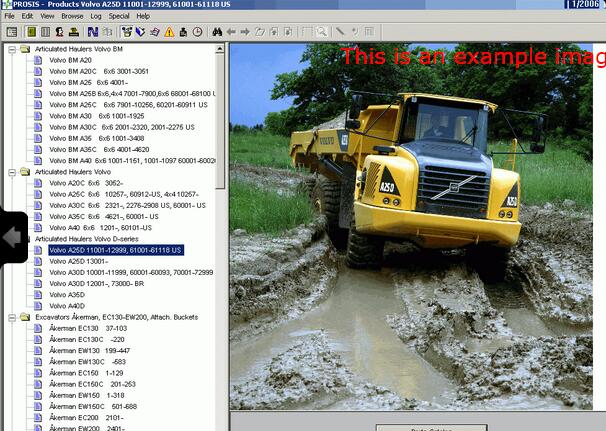
Task: Click the blue book with checkmark icon
Action: (140, 32)
